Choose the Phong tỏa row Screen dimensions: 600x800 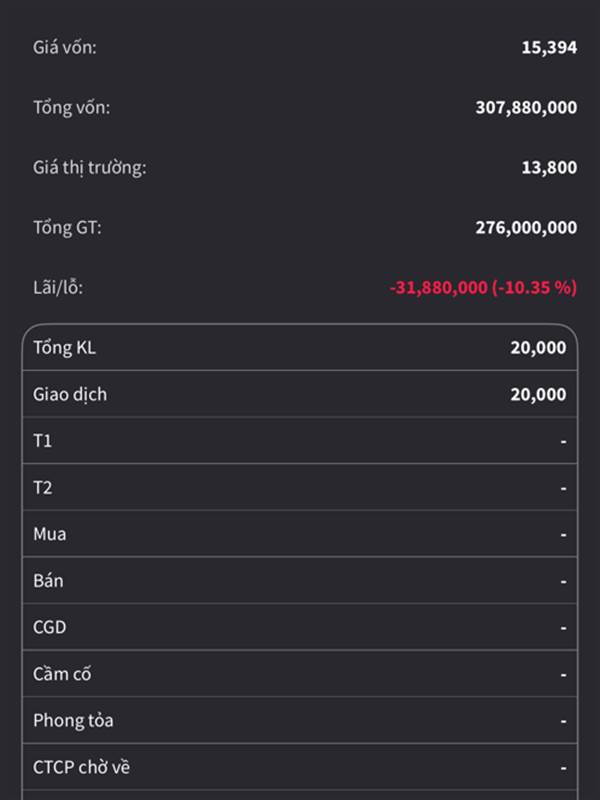click(300, 720)
